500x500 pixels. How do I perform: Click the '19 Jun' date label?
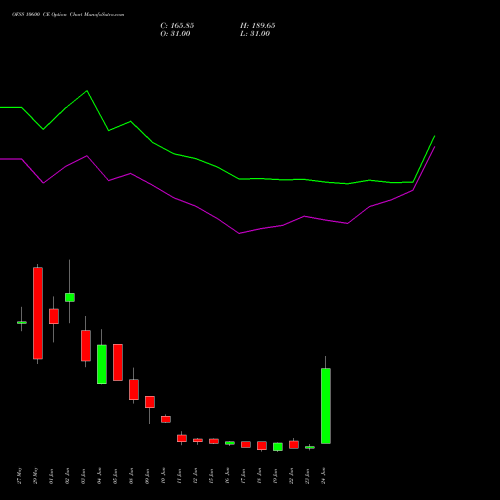click(x=275, y=476)
